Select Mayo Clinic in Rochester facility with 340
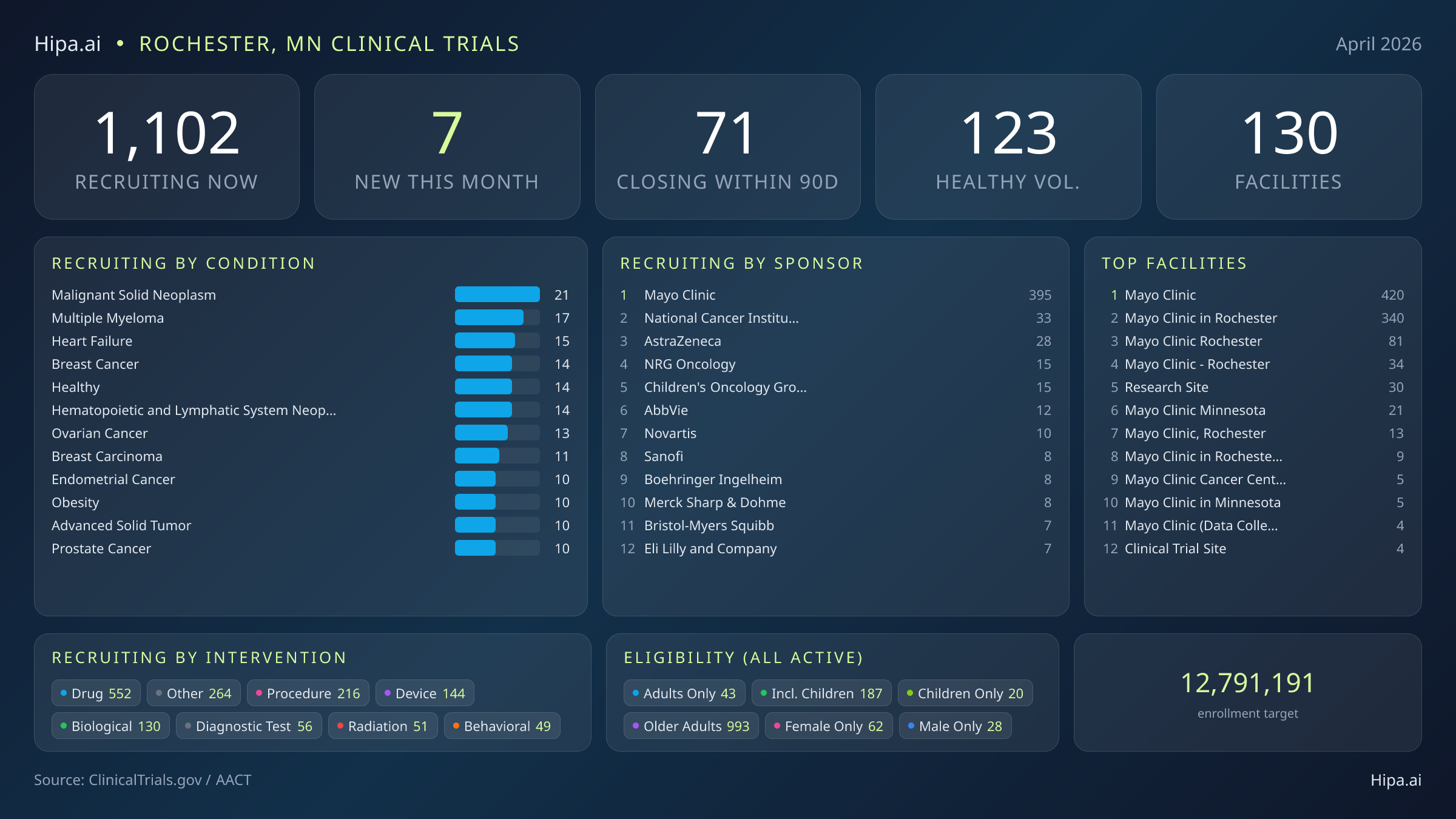The height and width of the screenshot is (819, 1456). tap(1253, 317)
